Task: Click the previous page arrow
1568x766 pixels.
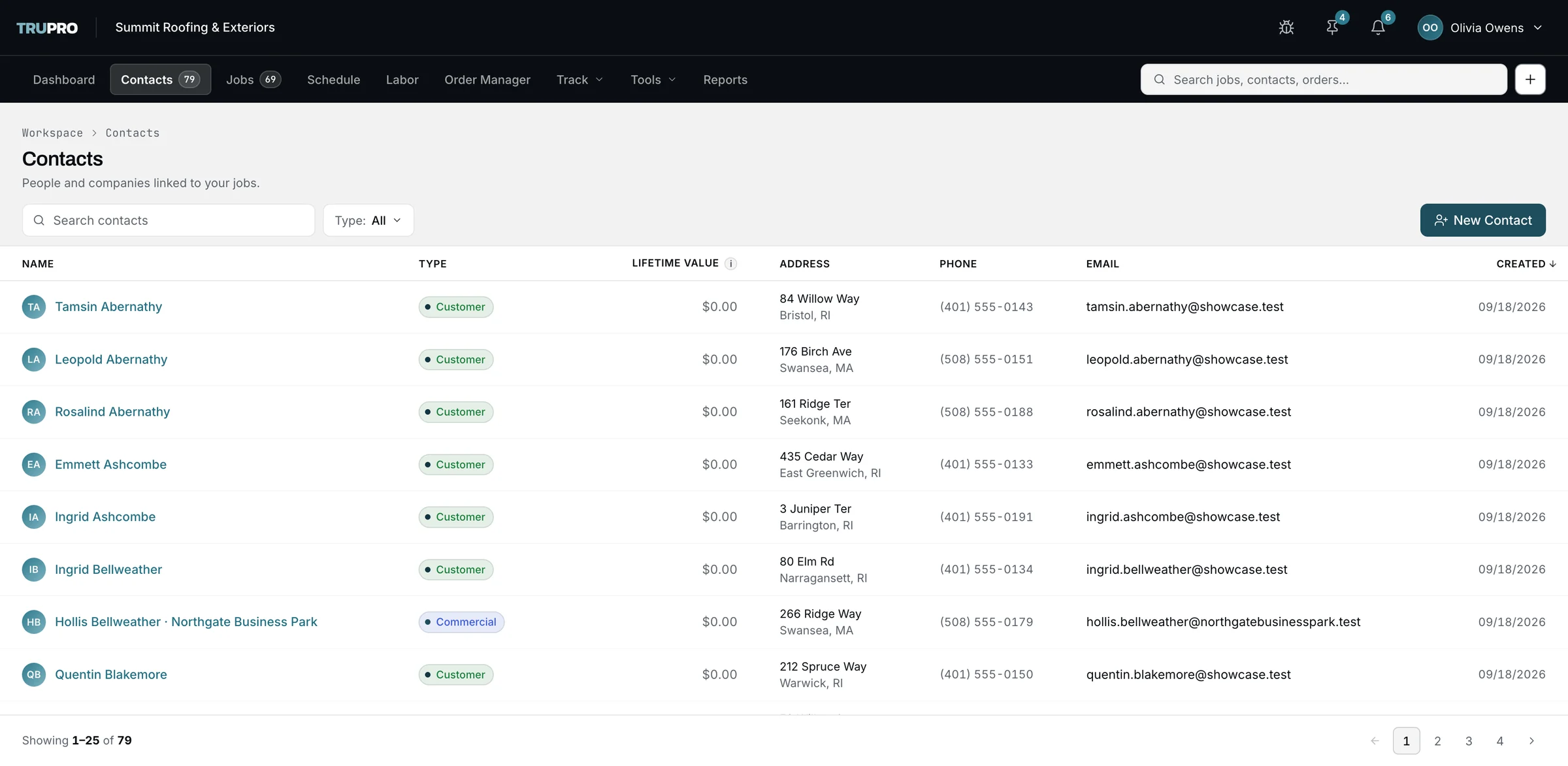Action: pos(1375,741)
